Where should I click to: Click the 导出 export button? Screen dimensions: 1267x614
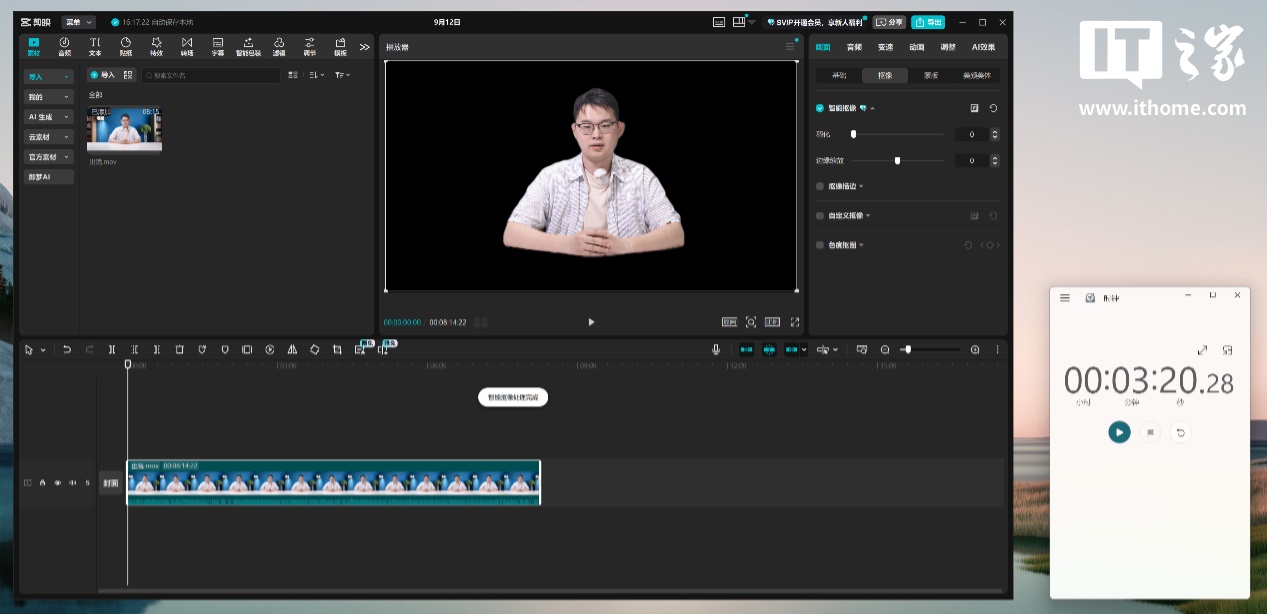click(928, 22)
